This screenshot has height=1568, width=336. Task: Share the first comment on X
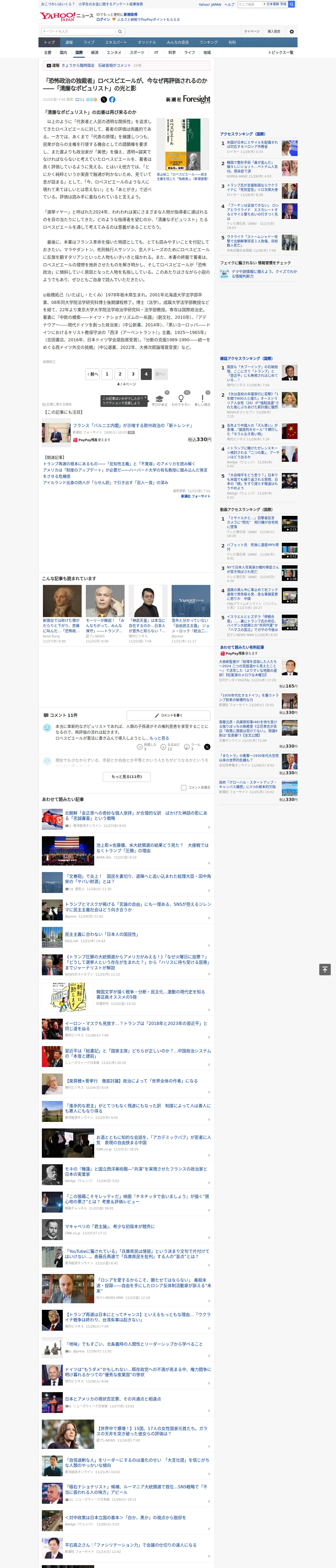point(207,747)
